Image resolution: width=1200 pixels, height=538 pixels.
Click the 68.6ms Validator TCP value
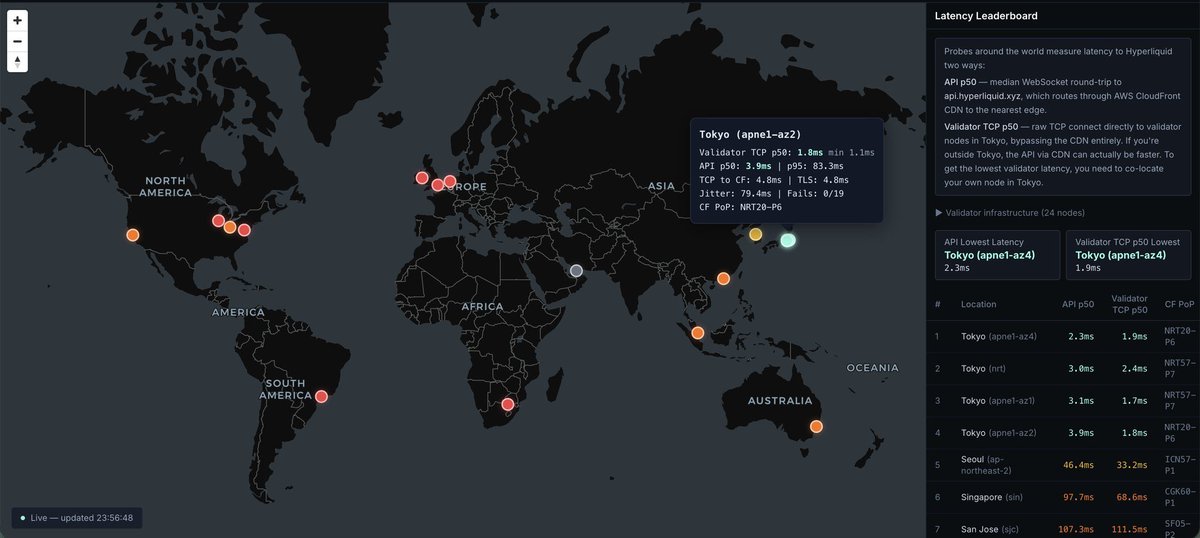click(1132, 497)
